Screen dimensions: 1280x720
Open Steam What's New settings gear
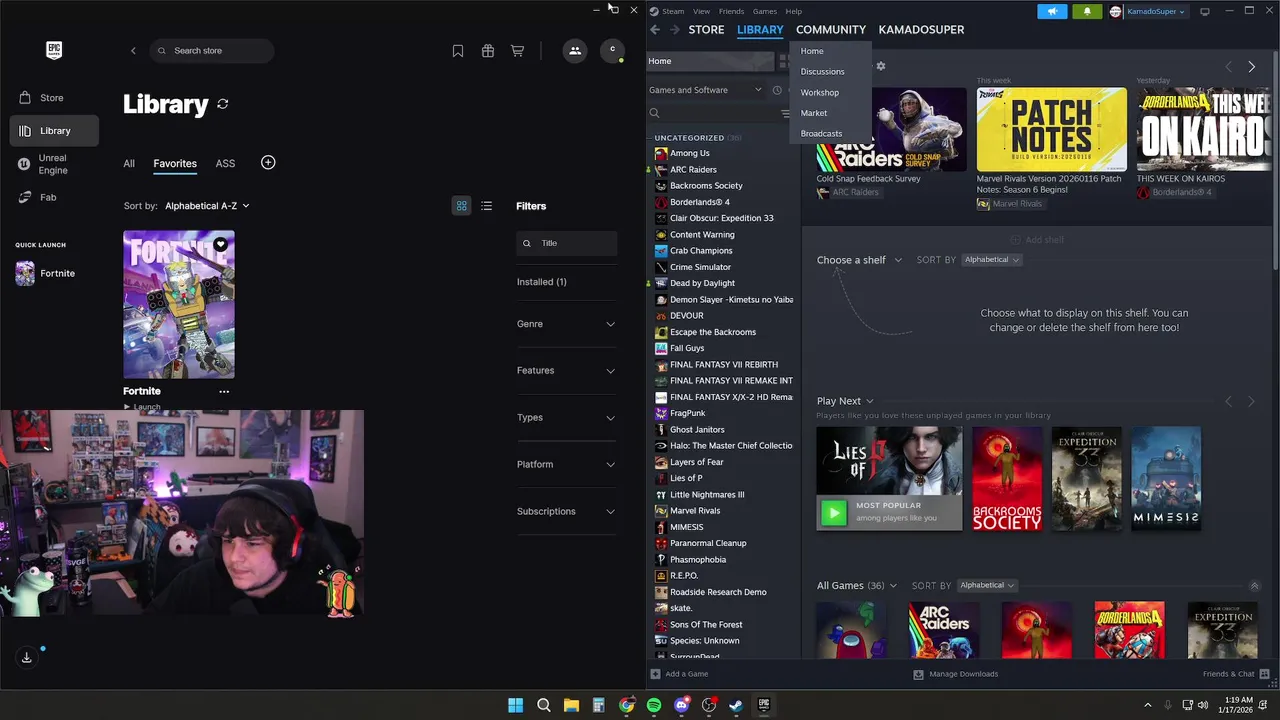880,66
